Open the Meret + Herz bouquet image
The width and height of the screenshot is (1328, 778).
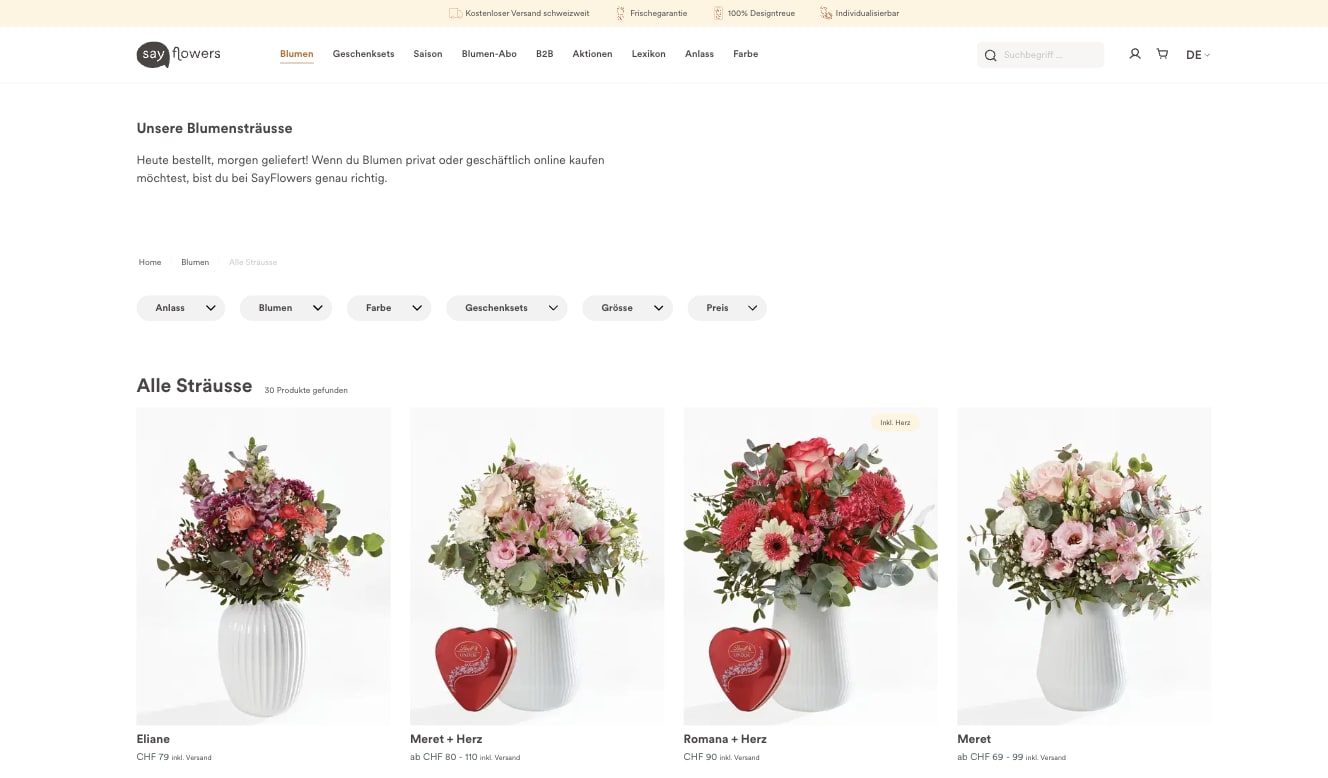[x=537, y=566]
